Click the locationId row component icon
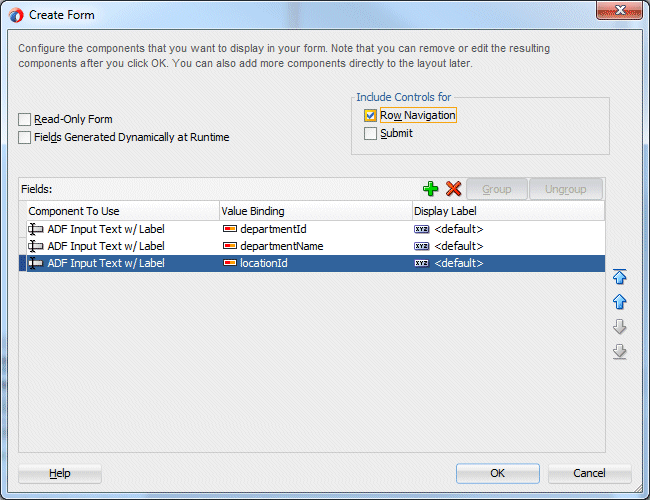This screenshot has width=650, height=500. (36, 263)
